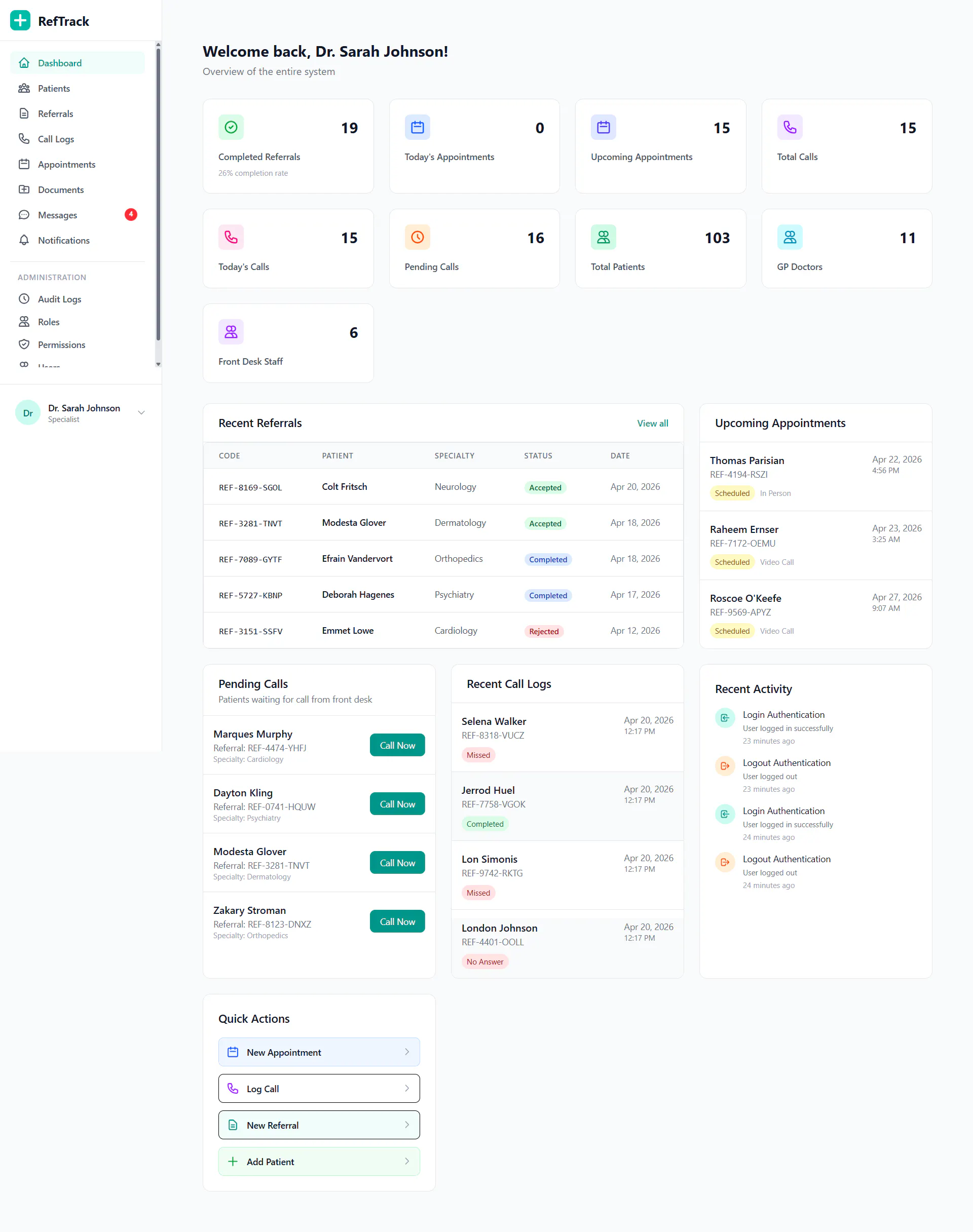The image size is (973, 1232).
Task: Open the Dashboard menu item
Action: click(78, 63)
